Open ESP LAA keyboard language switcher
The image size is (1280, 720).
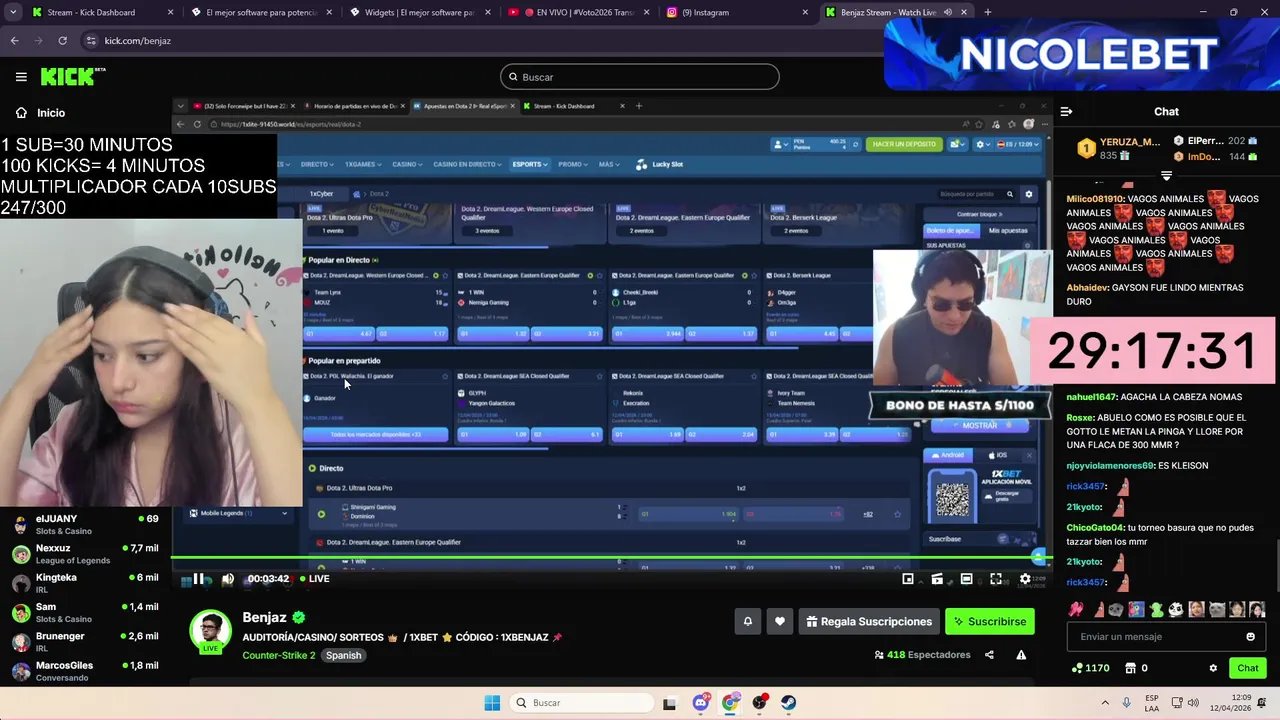tap(1152, 703)
